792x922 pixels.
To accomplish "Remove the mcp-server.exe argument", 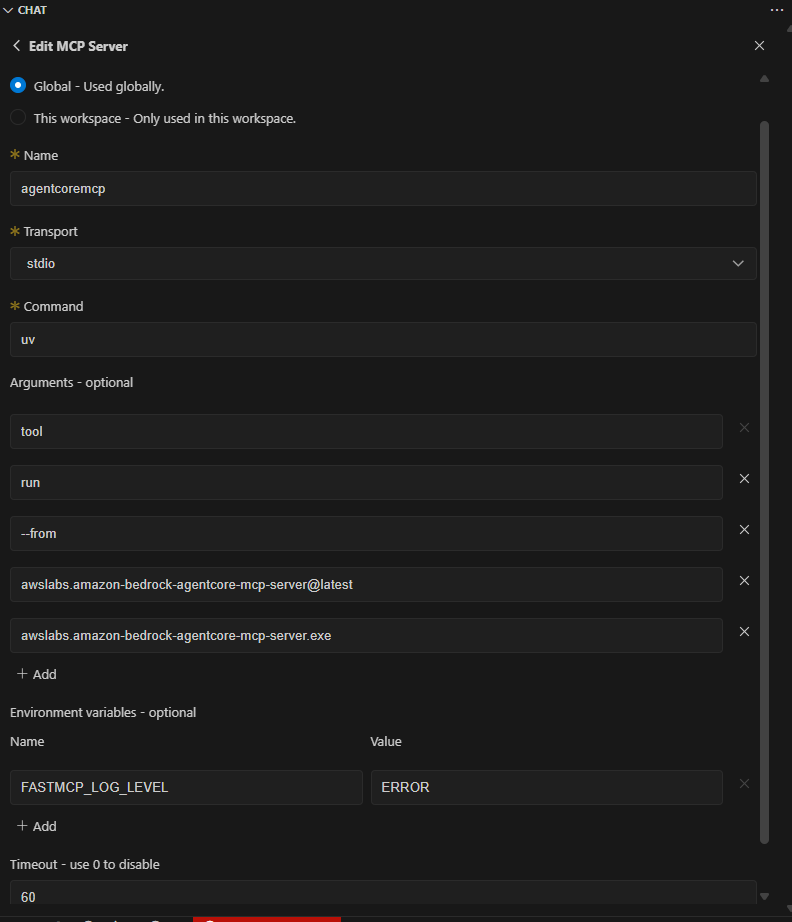I will (744, 632).
